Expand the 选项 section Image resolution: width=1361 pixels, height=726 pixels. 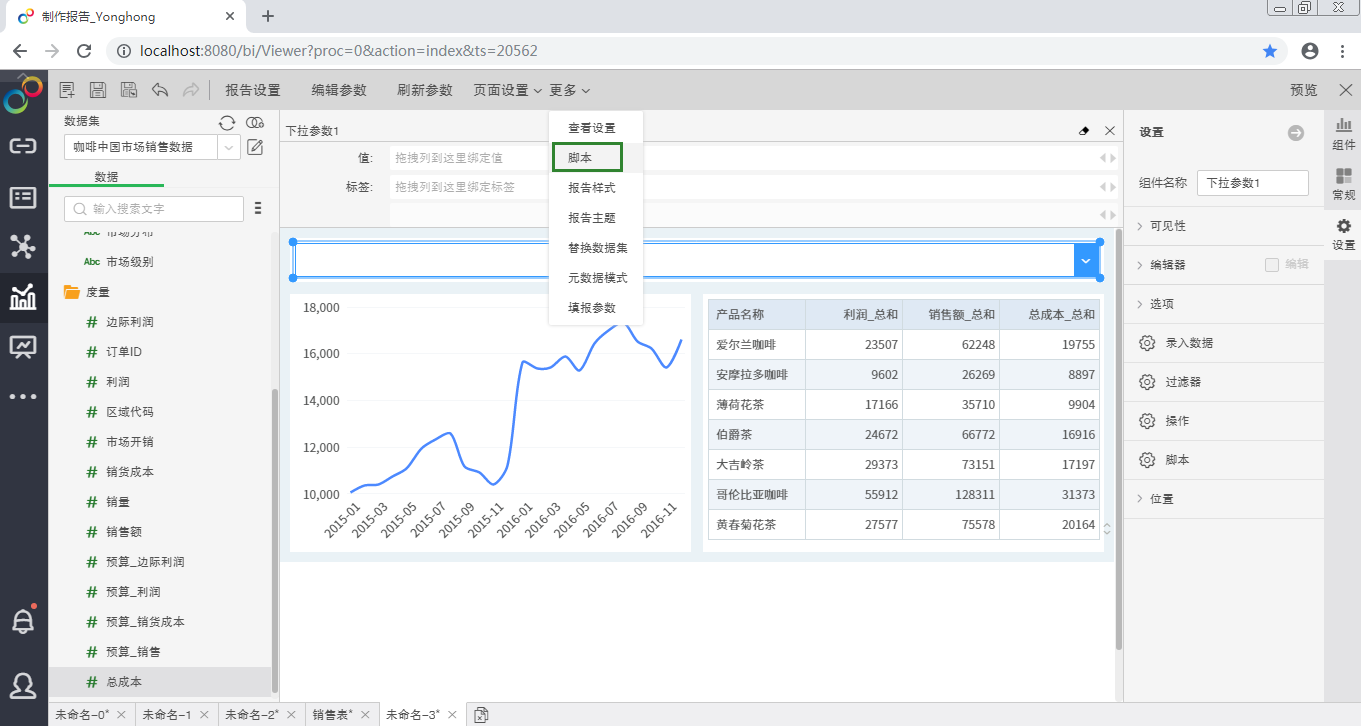click(1161, 304)
